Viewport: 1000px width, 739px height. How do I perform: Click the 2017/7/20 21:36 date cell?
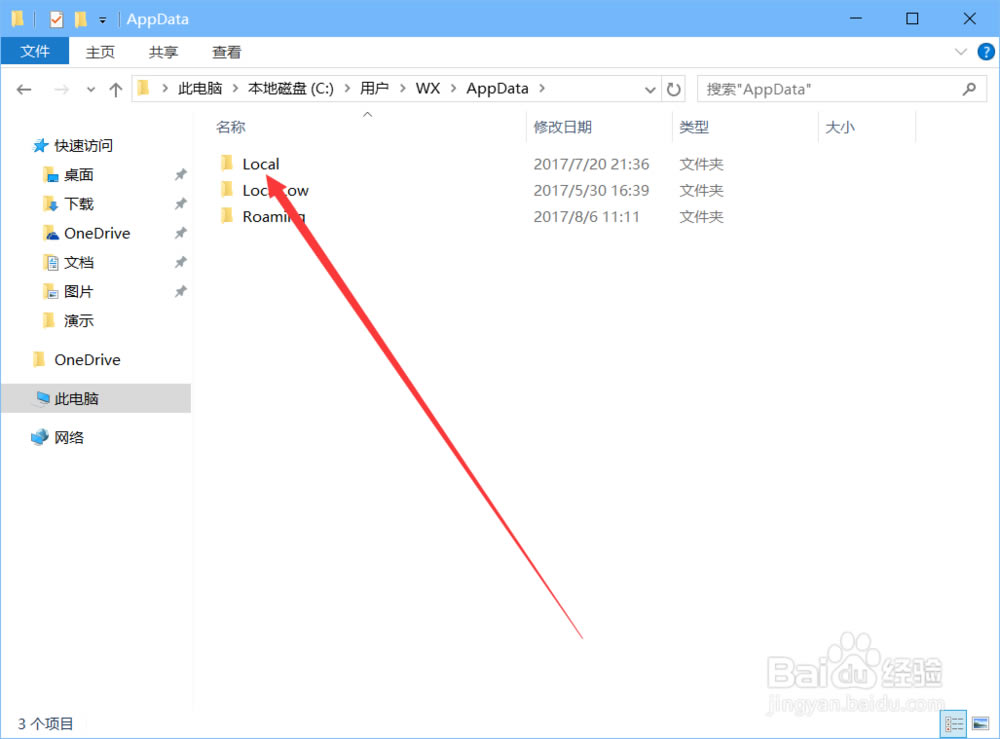(x=591, y=164)
